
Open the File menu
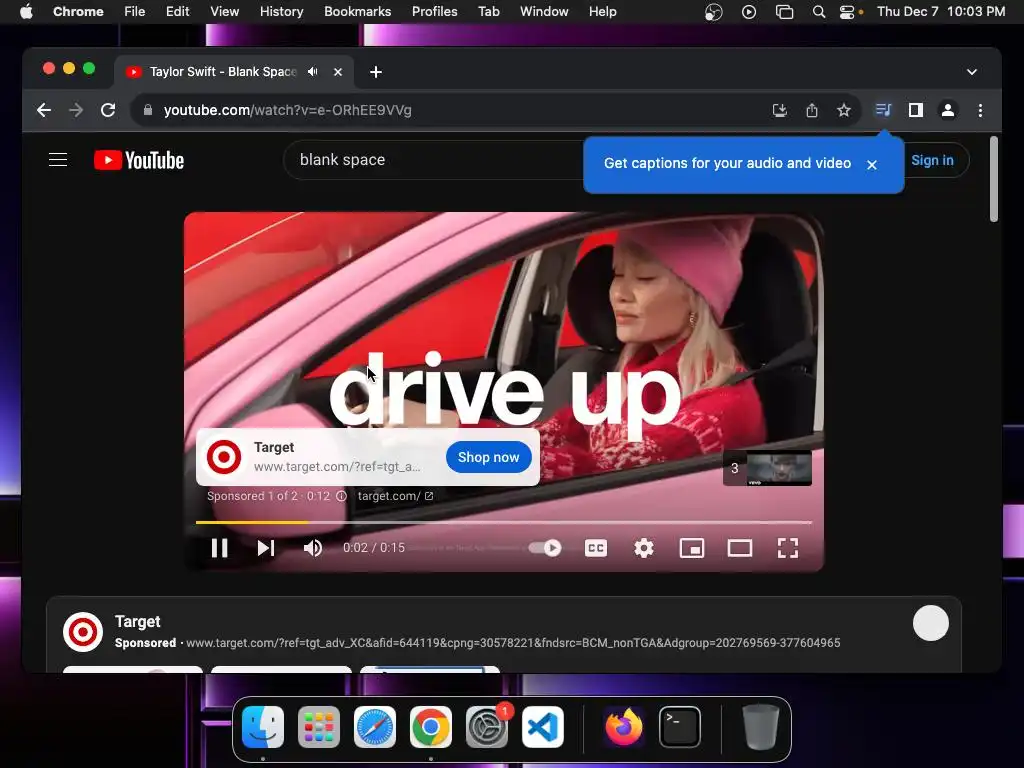pyautogui.click(x=135, y=12)
